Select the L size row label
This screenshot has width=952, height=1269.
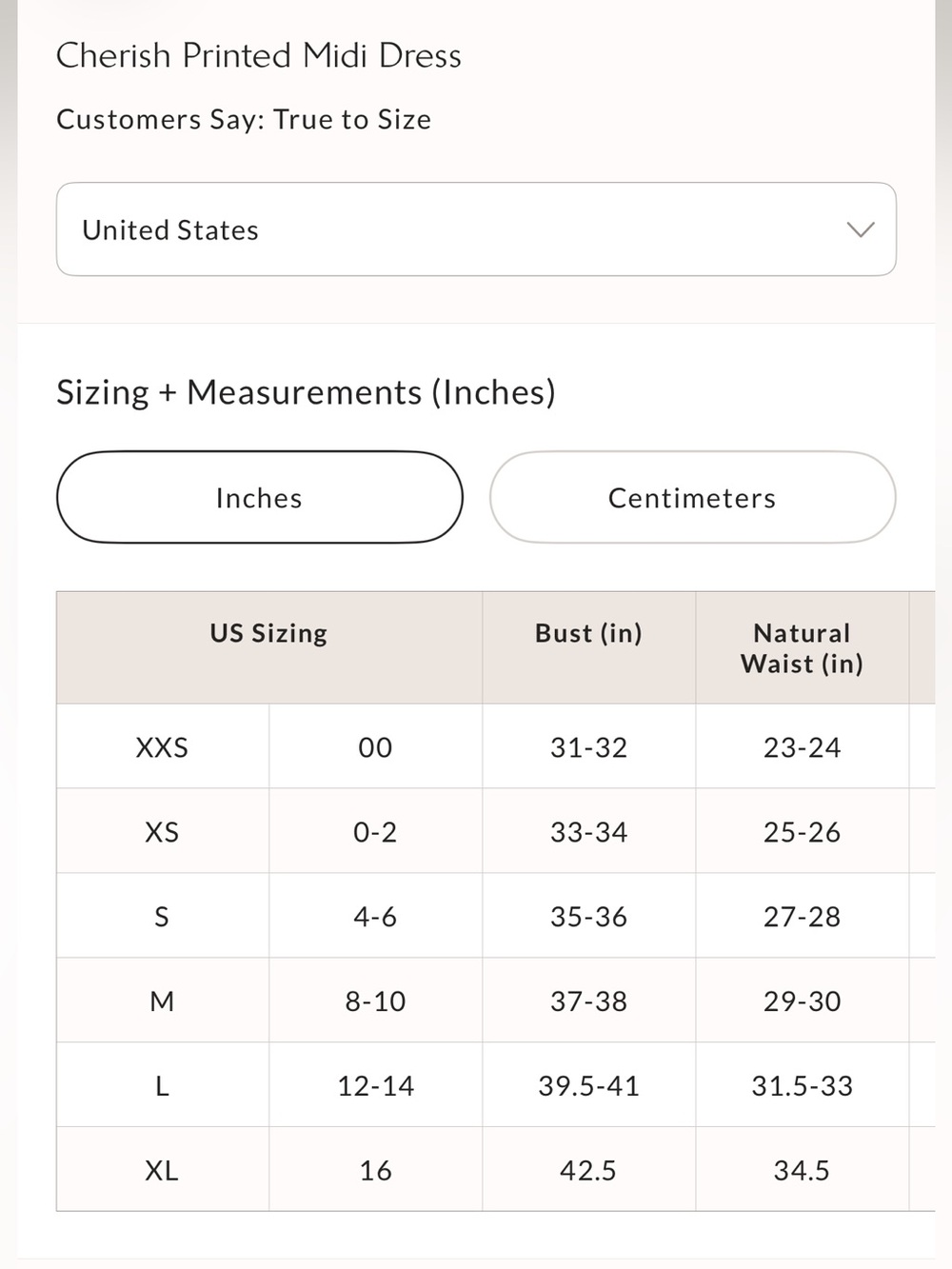coord(162,1086)
